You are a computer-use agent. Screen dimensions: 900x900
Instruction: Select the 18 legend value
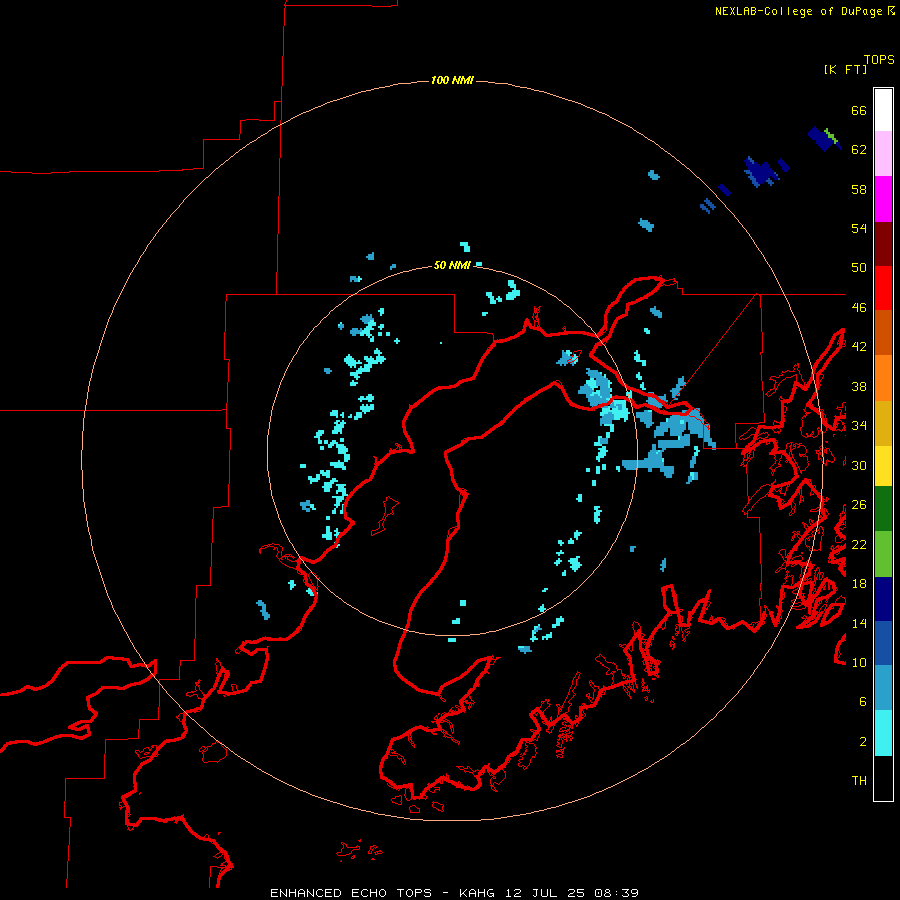point(859,584)
